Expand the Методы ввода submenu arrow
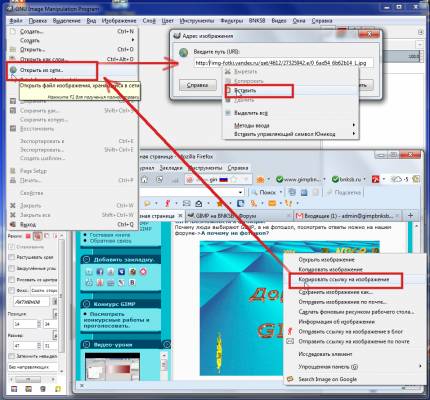This screenshot has height=400, width=430. (354, 125)
